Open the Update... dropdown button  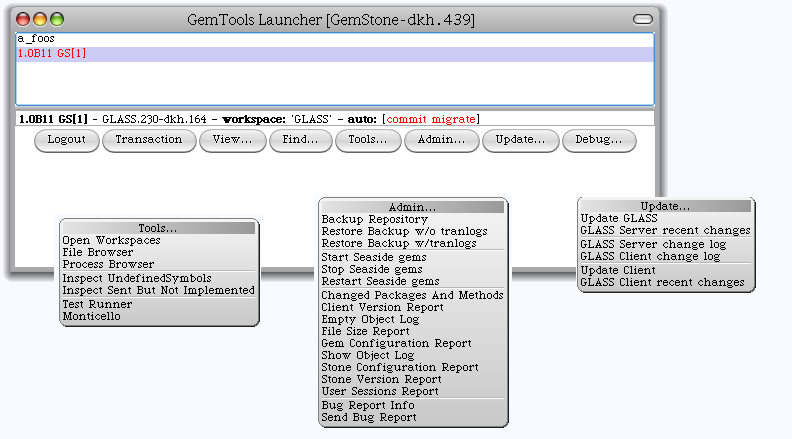pyautogui.click(x=521, y=140)
